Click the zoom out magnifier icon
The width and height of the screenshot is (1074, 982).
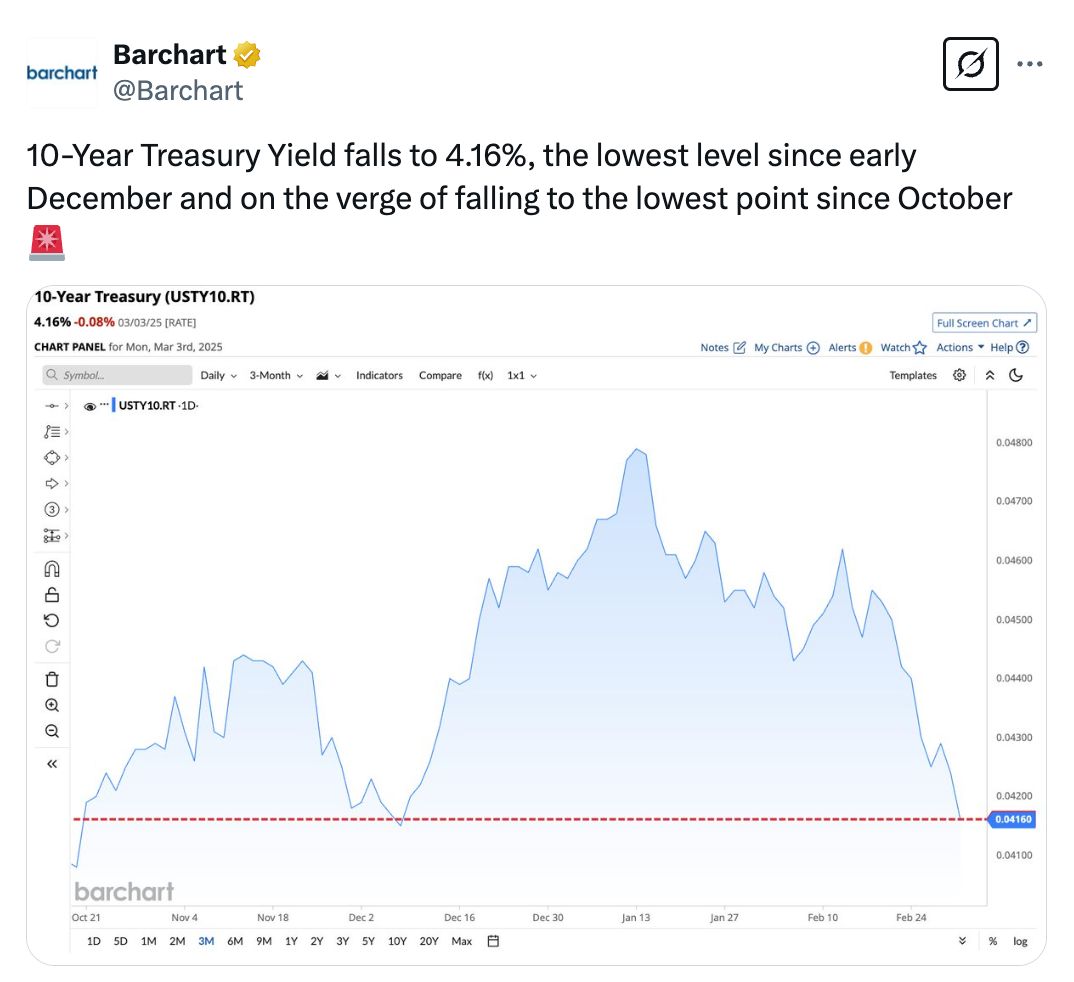pyautogui.click(x=52, y=731)
